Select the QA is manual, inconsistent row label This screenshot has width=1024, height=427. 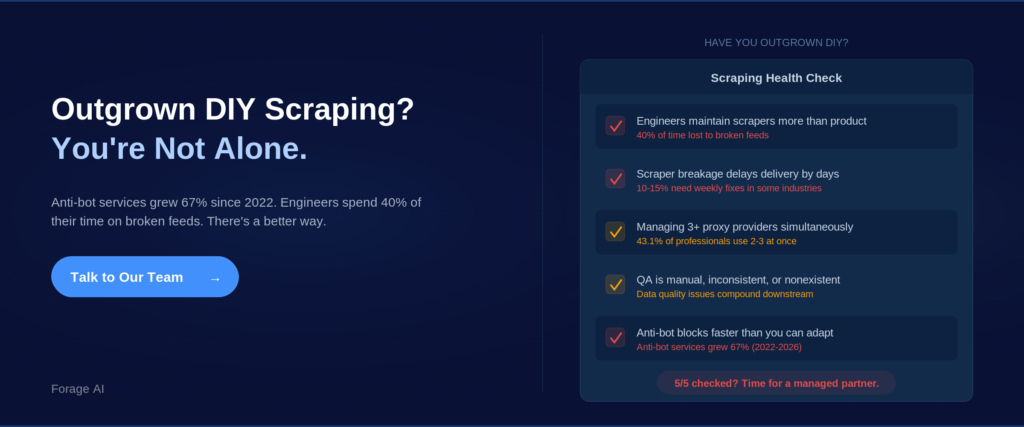click(x=738, y=279)
